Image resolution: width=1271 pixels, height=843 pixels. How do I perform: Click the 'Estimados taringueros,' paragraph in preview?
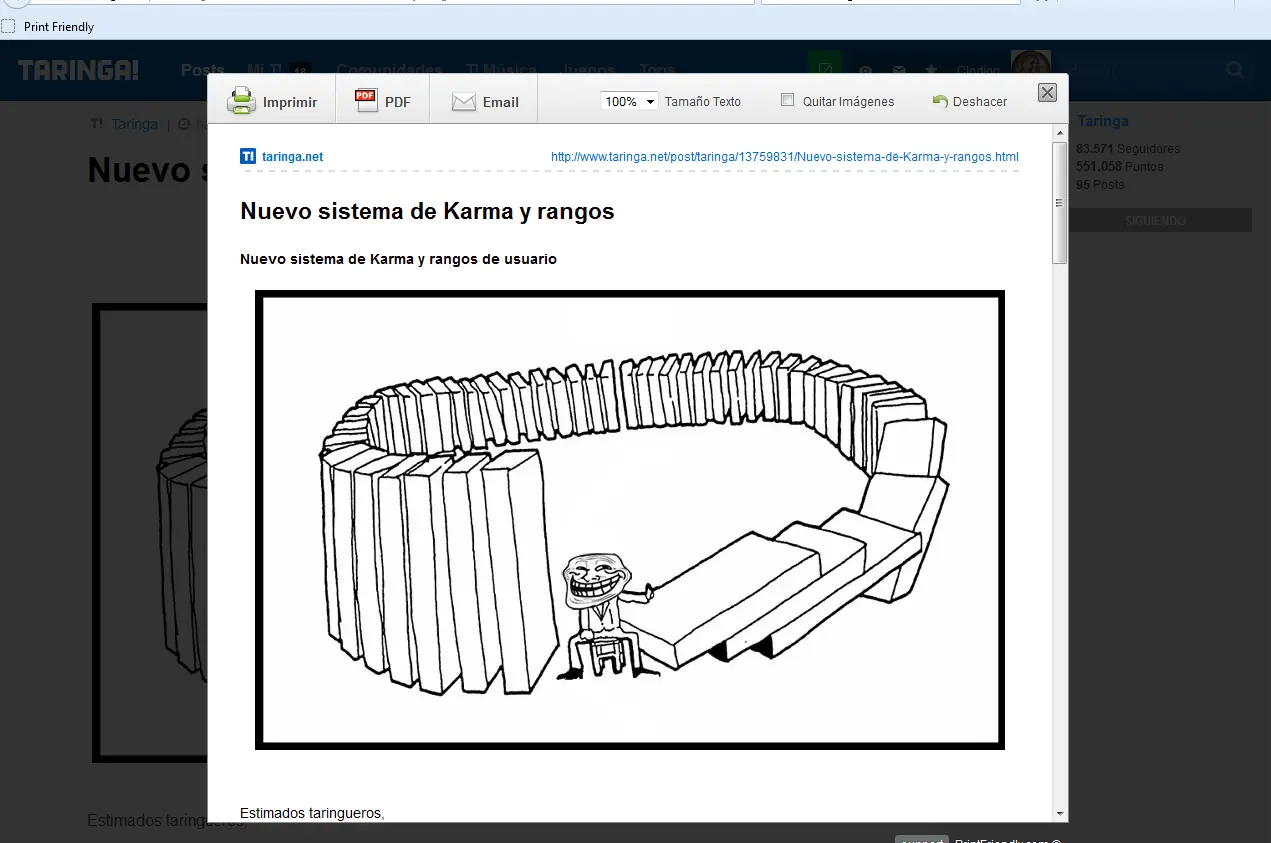click(312, 813)
